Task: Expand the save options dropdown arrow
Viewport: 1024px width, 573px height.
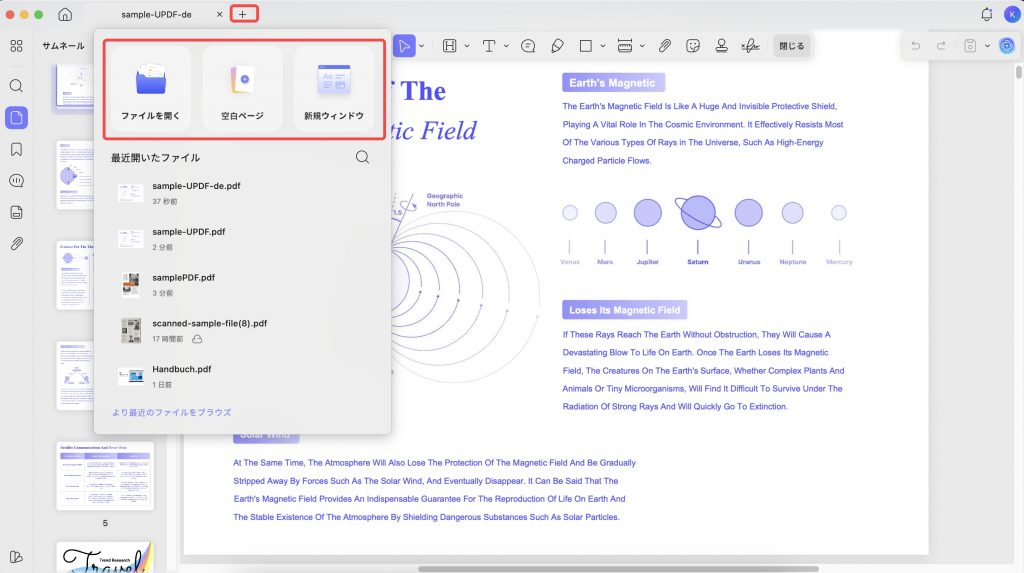Action: (x=987, y=46)
